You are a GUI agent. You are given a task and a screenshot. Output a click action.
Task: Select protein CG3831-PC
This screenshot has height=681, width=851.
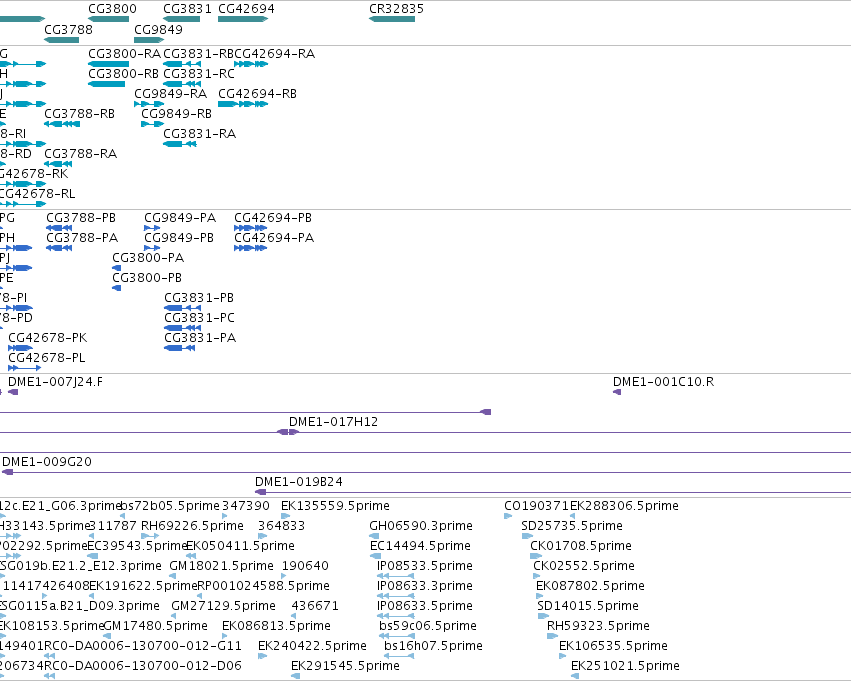182,328
